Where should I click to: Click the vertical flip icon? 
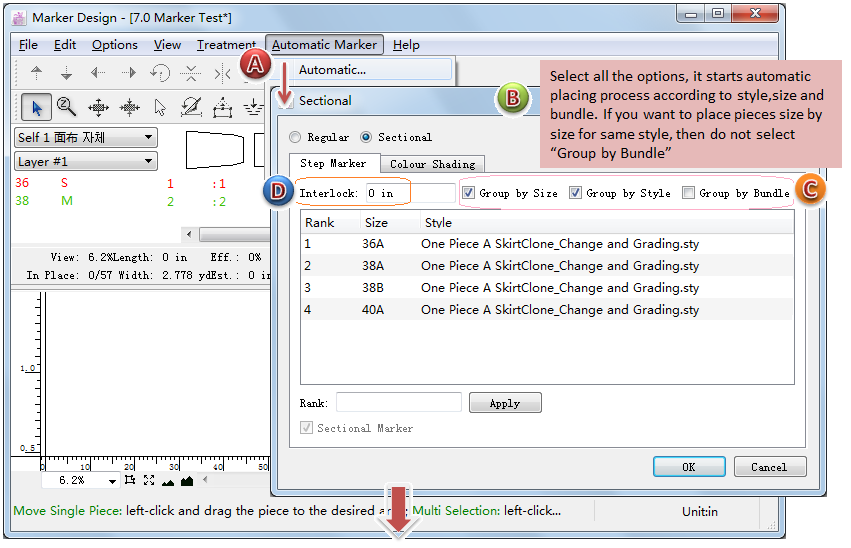point(191,73)
